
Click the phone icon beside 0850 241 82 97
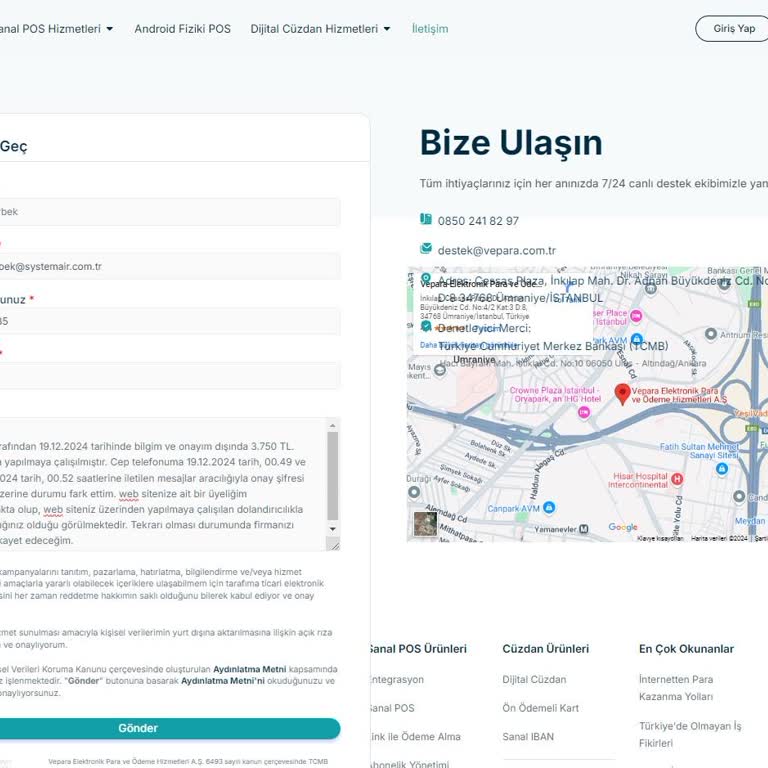point(426,218)
